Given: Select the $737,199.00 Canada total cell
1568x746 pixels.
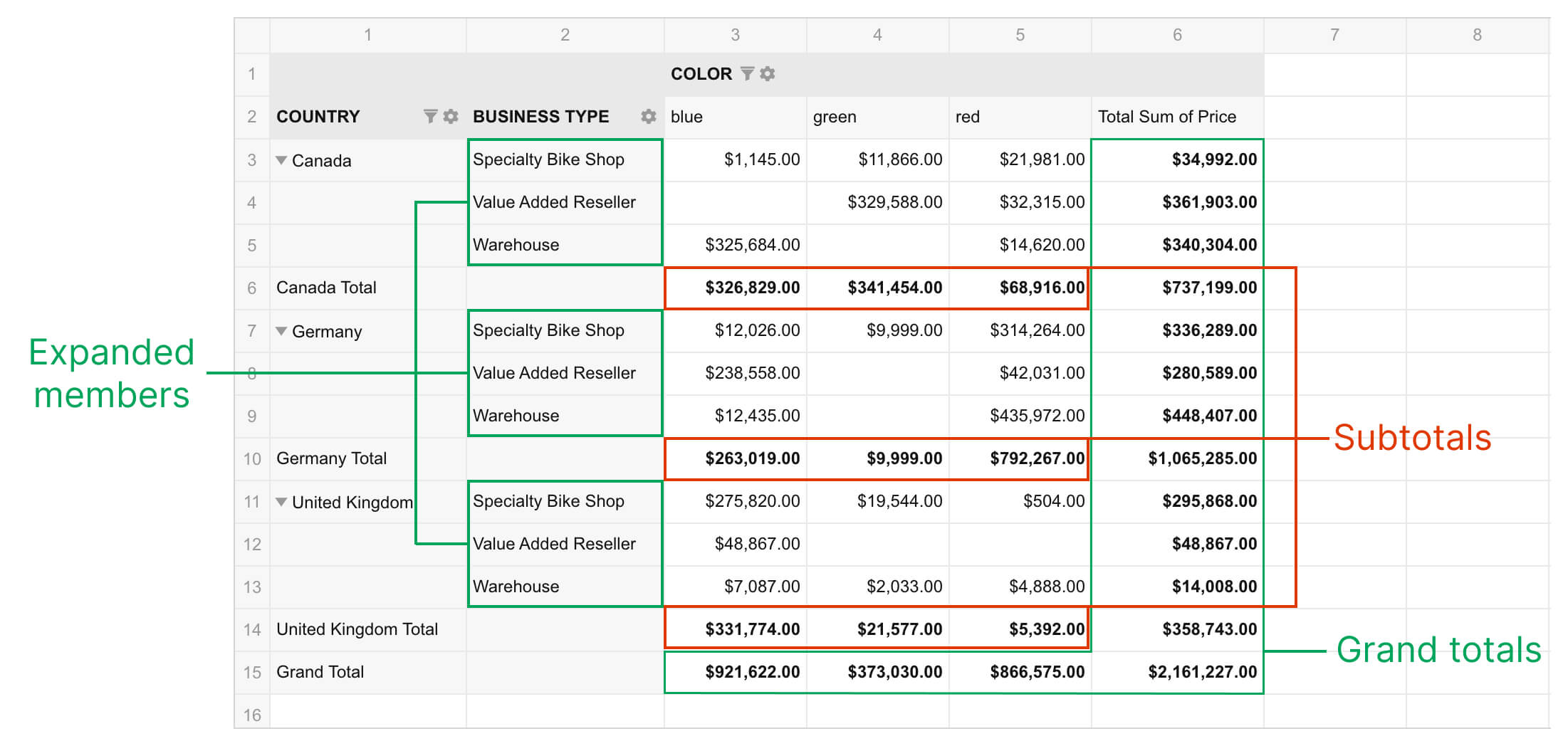Looking at the screenshot, I should click(1177, 288).
